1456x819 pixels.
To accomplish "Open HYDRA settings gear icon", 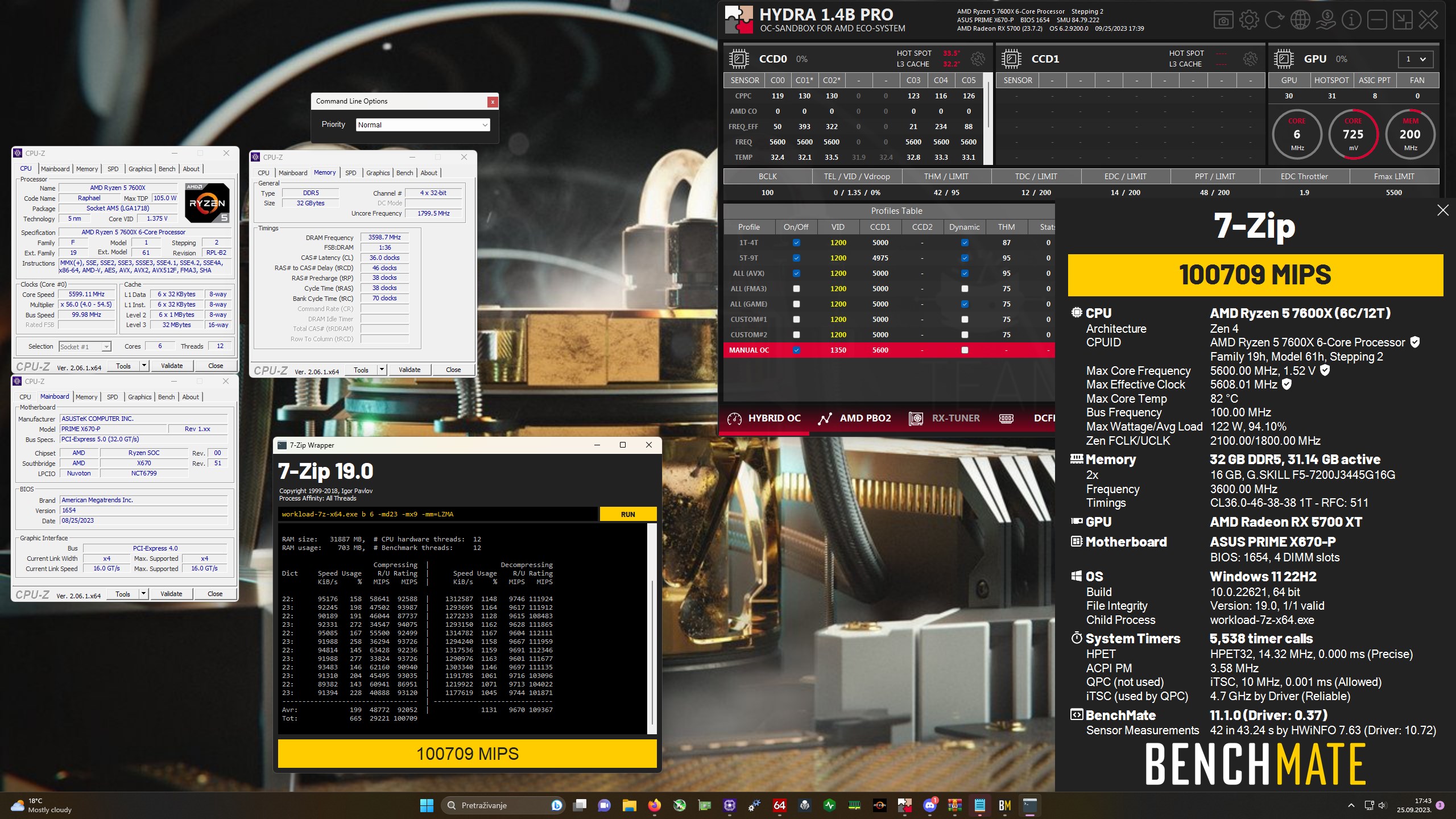I will 1249,20.
